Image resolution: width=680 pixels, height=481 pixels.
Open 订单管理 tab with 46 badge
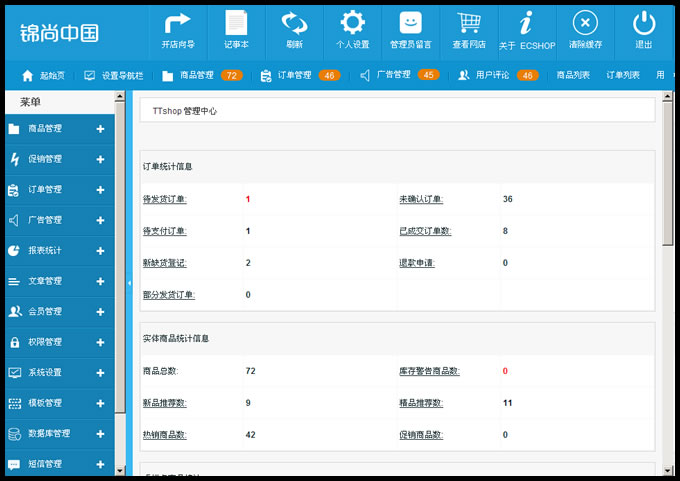coord(300,75)
